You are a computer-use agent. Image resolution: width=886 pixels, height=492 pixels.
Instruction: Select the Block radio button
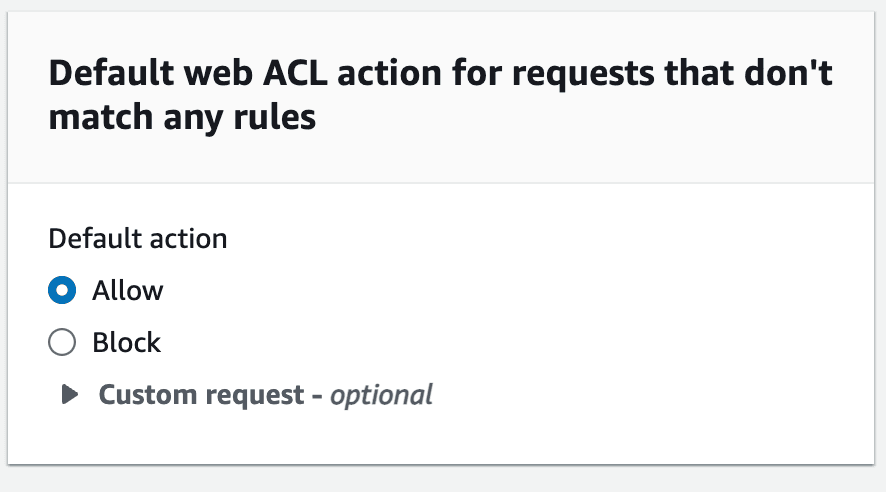[x=62, y=343]
